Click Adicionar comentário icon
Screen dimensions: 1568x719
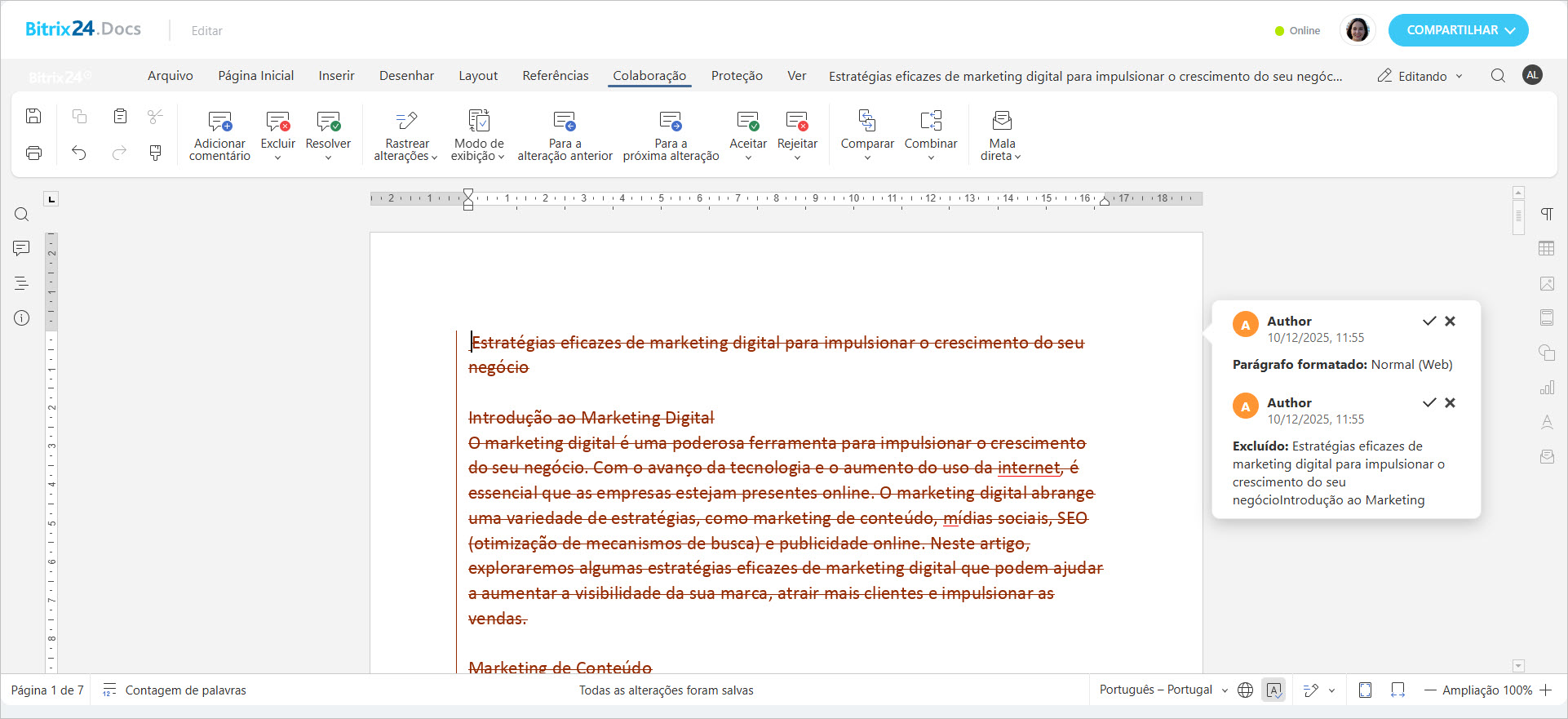(219, 122)
